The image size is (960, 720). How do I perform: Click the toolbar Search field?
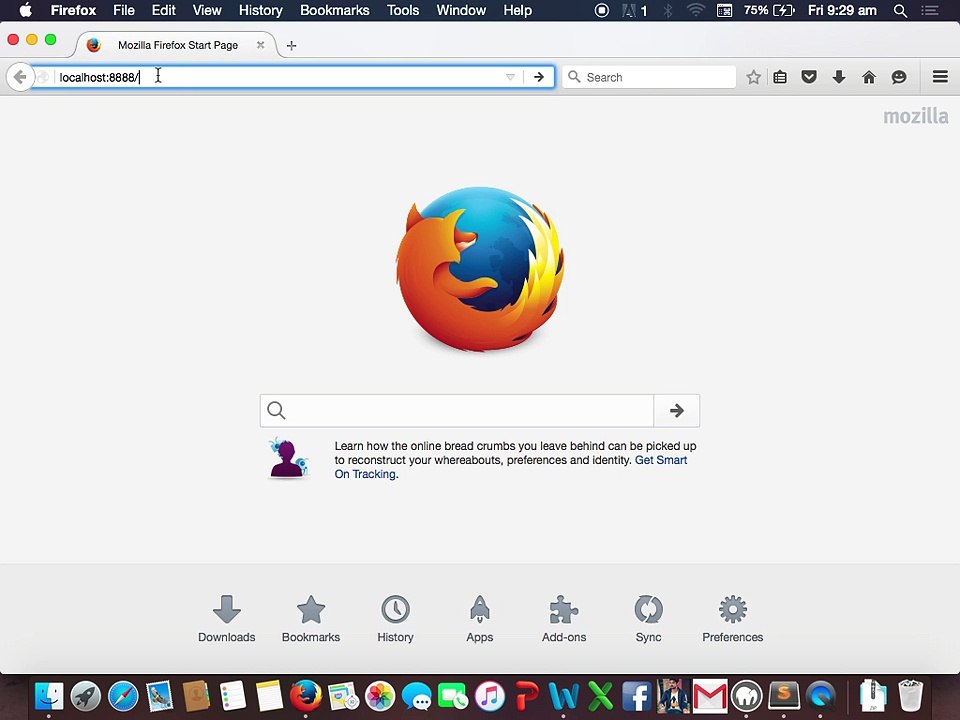[x=649, y=77]
